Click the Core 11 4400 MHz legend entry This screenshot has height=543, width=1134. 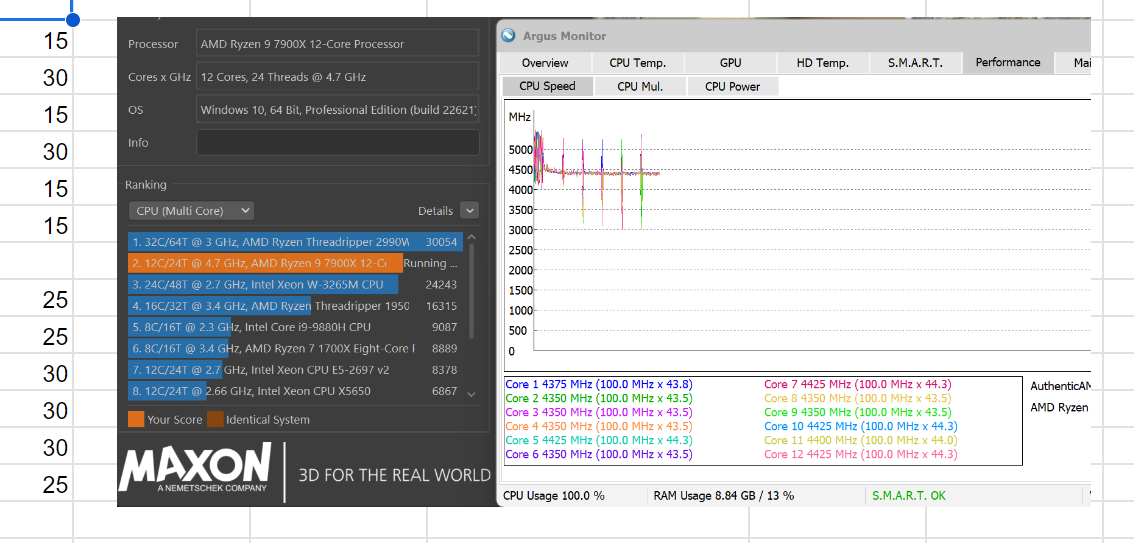(x=861, y=440)
